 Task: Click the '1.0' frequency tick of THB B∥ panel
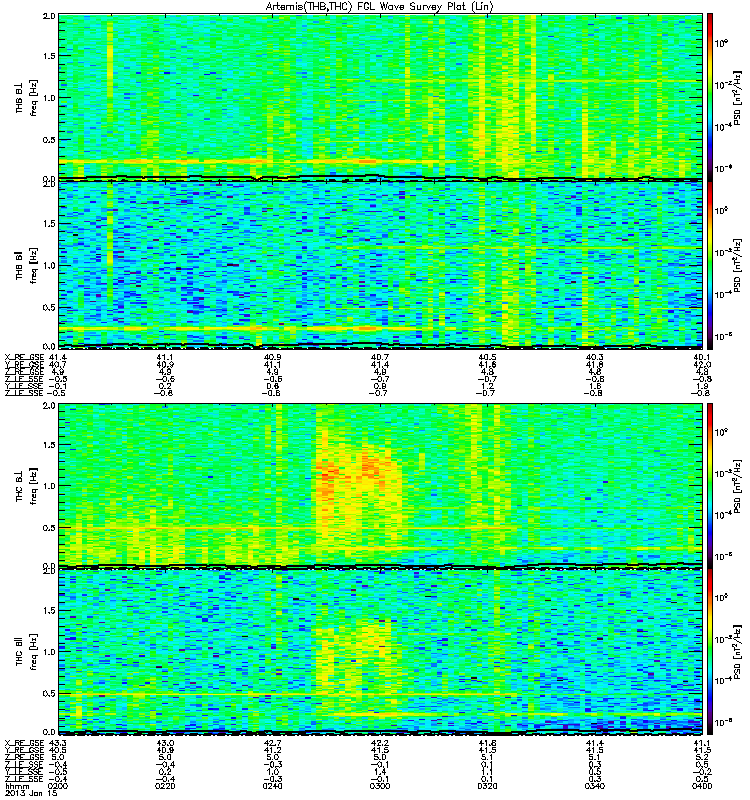coord(49,265)
